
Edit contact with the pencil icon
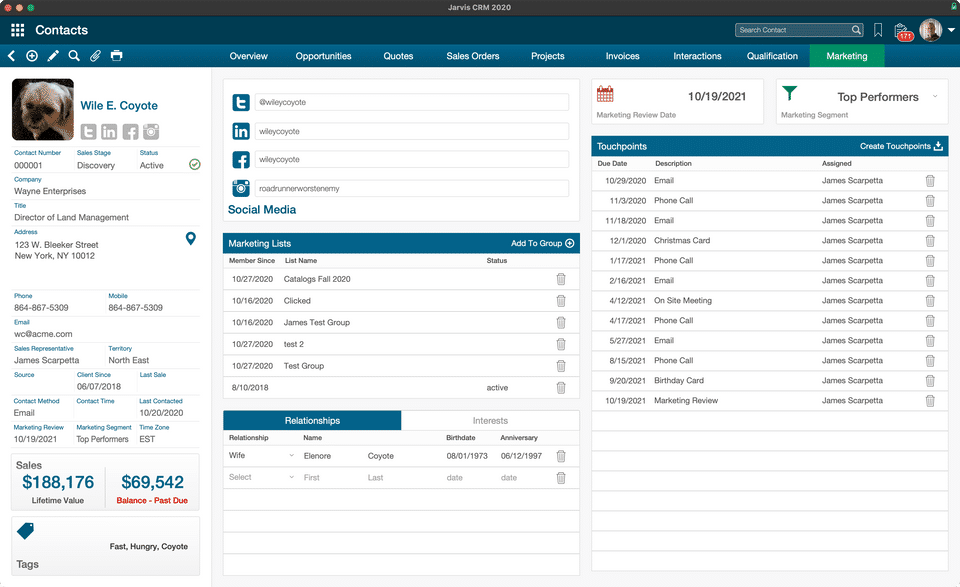point(53,56)
